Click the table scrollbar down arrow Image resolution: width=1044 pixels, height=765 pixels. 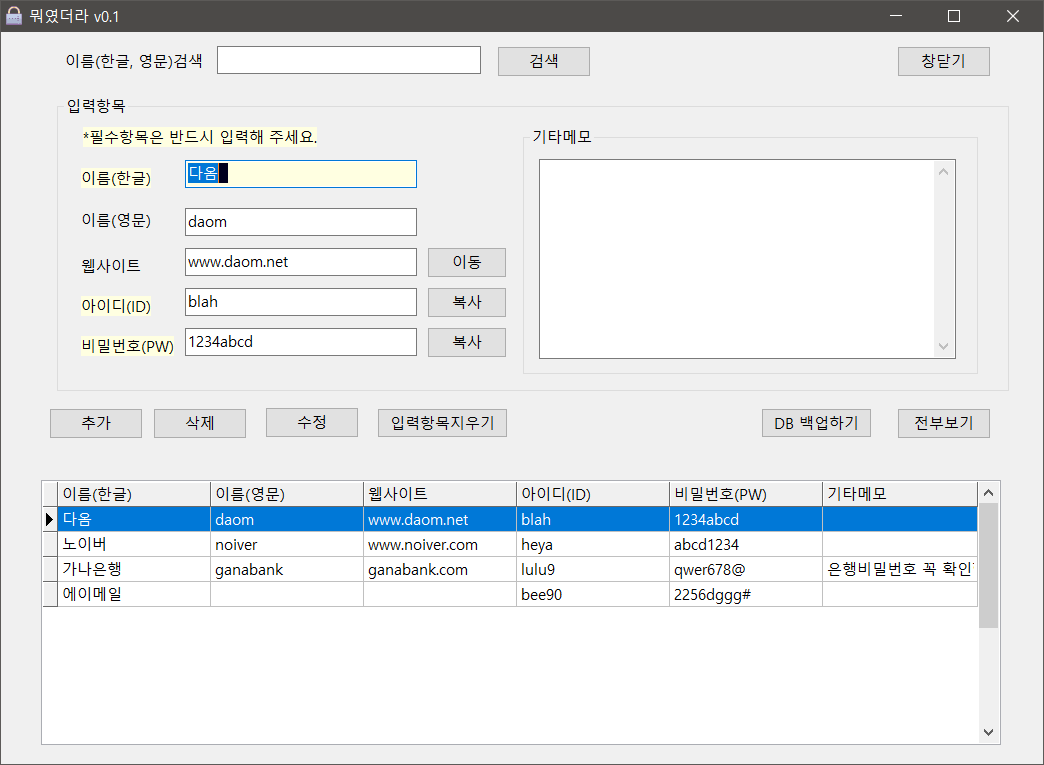pyautogui.click(x=988, y=732)
